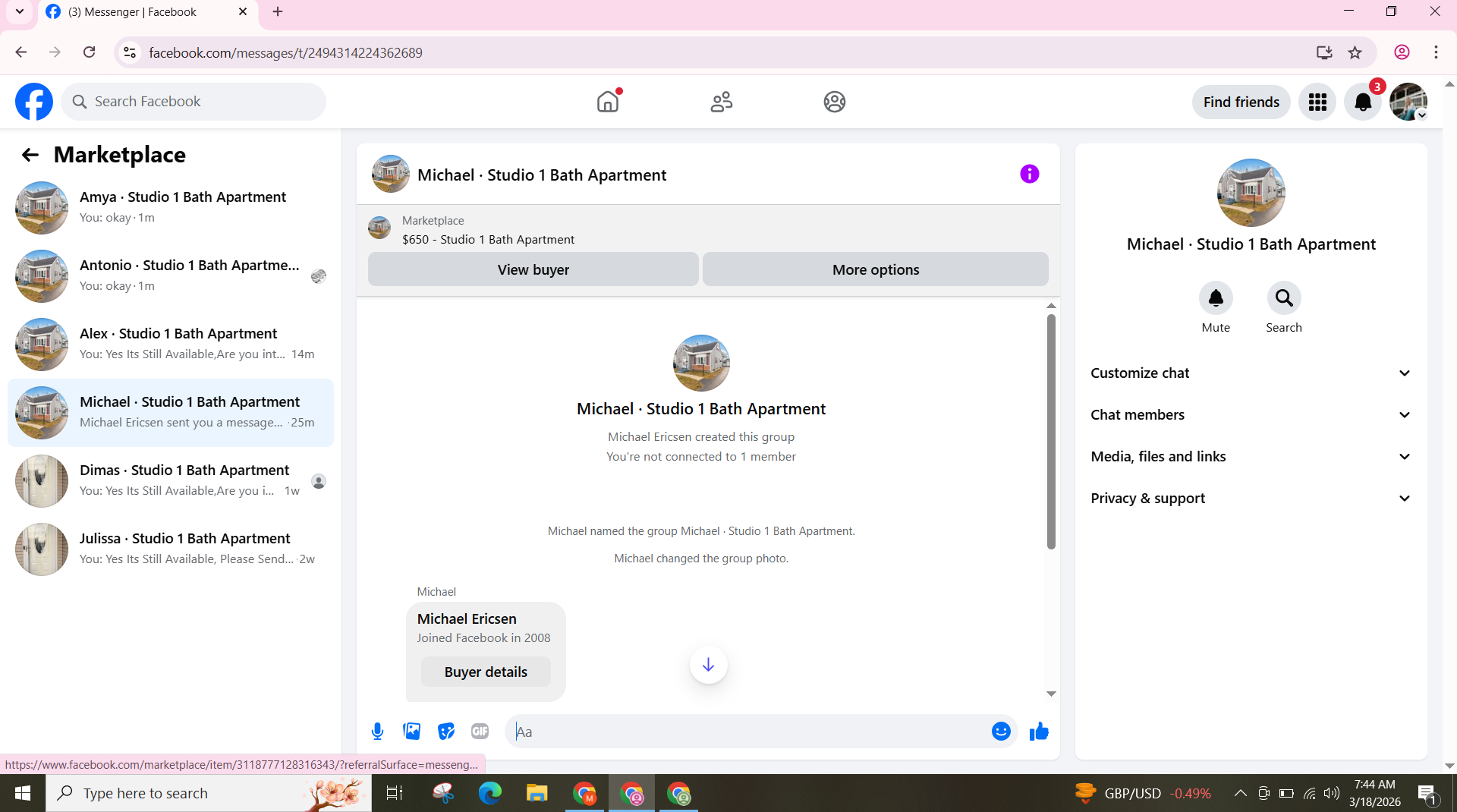
Task: Jump to latest message down arrow
Action: [708, 665]
